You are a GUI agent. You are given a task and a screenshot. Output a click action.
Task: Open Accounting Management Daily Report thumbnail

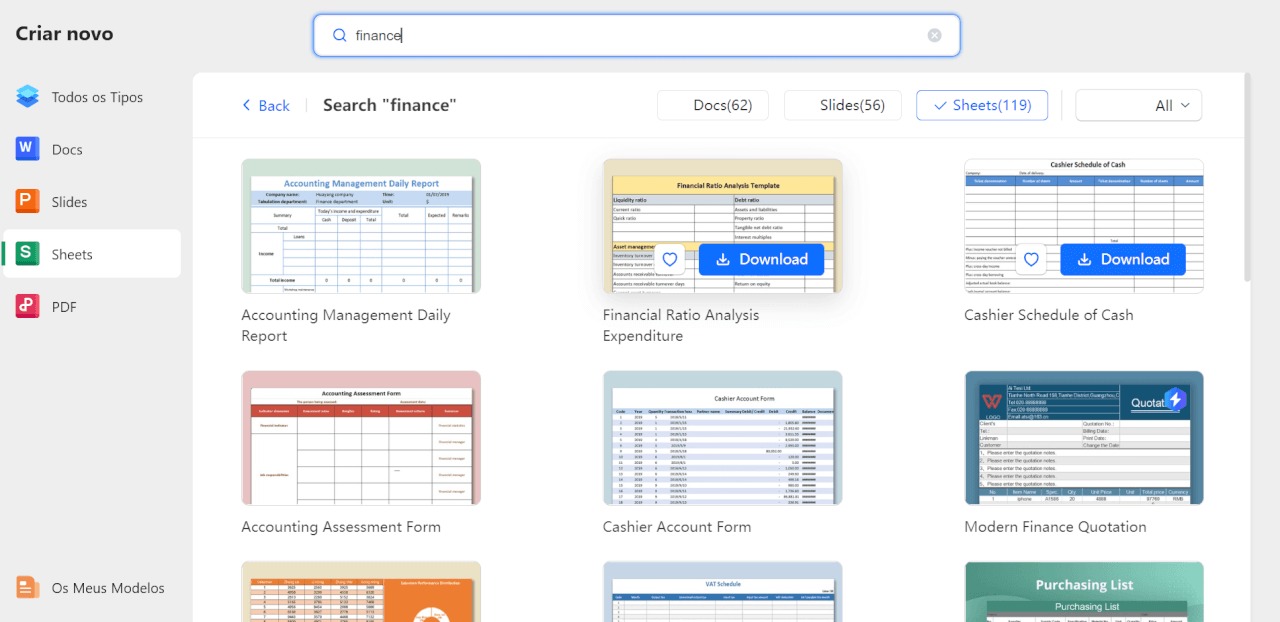[361, 226]
